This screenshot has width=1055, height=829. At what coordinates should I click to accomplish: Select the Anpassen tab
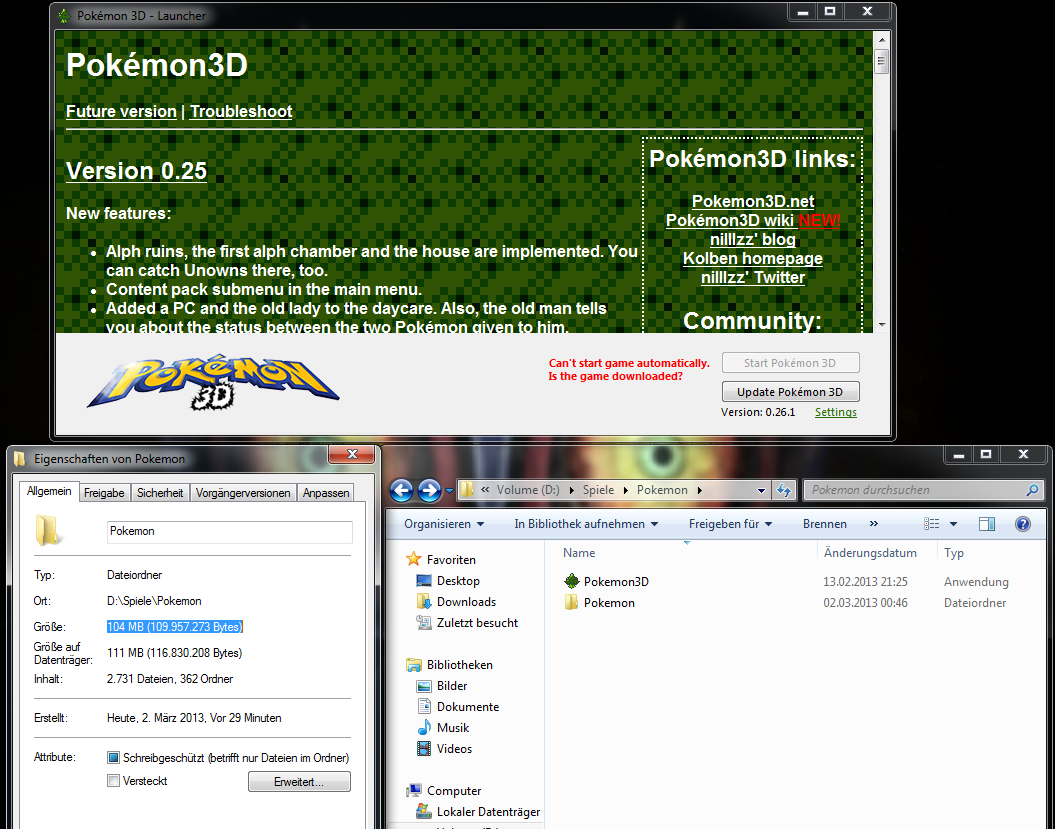click(326, 493)
